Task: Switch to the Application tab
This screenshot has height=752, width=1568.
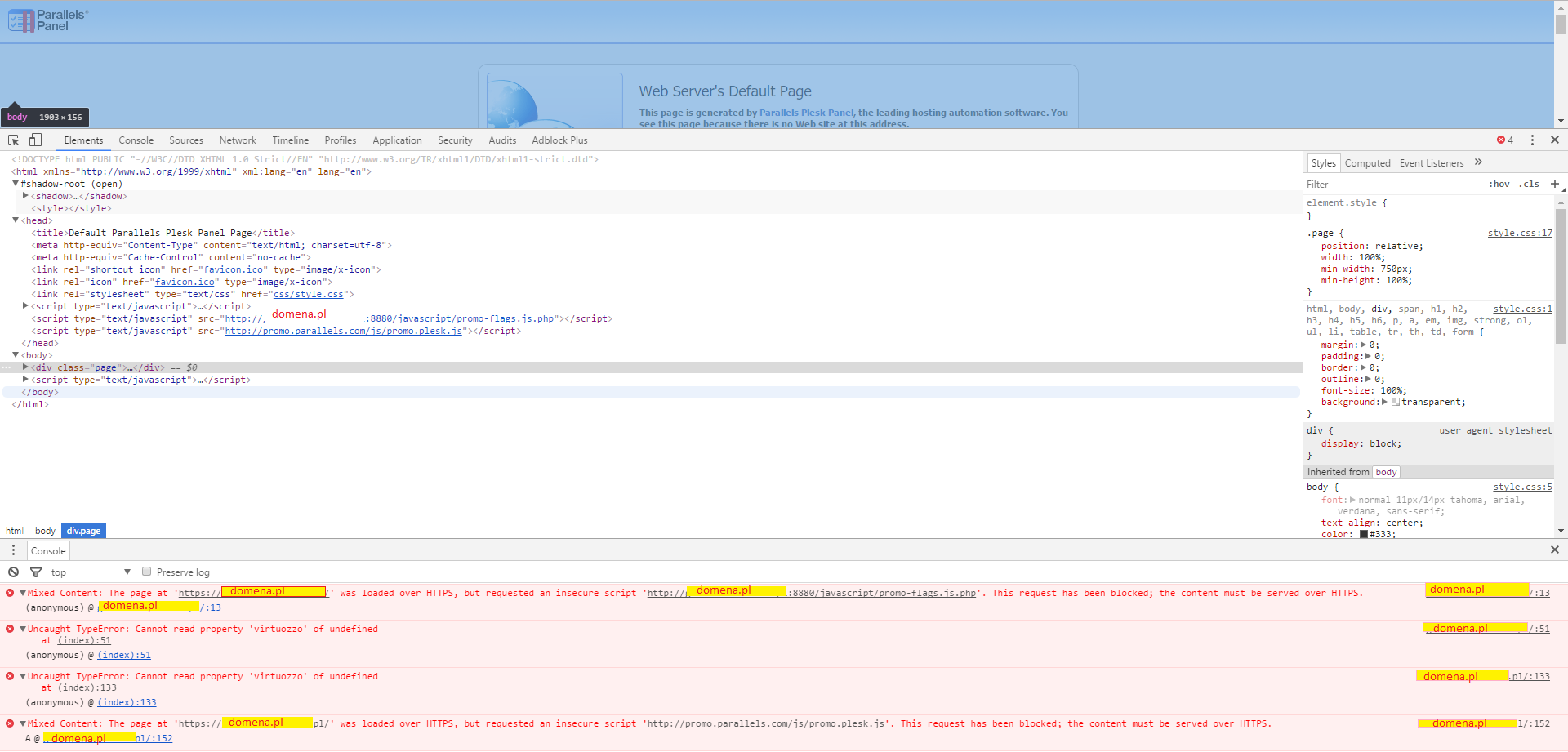Action: (397, 140)
